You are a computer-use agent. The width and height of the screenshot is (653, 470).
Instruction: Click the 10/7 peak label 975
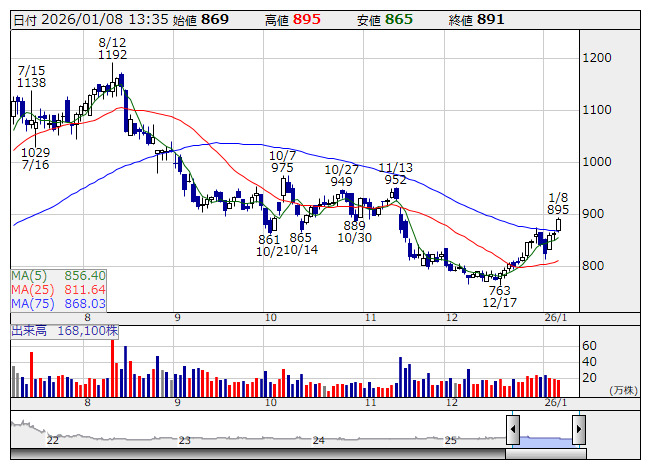[282, 168]
